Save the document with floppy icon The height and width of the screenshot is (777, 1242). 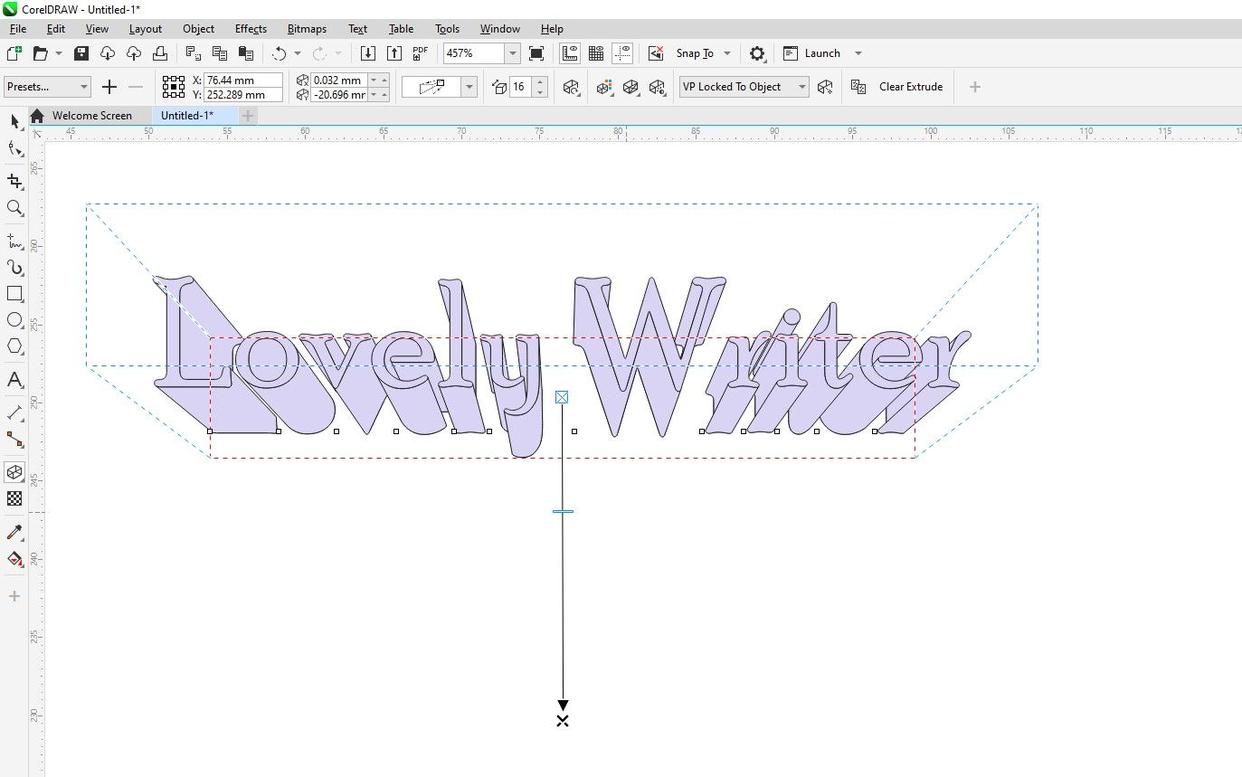81,53
